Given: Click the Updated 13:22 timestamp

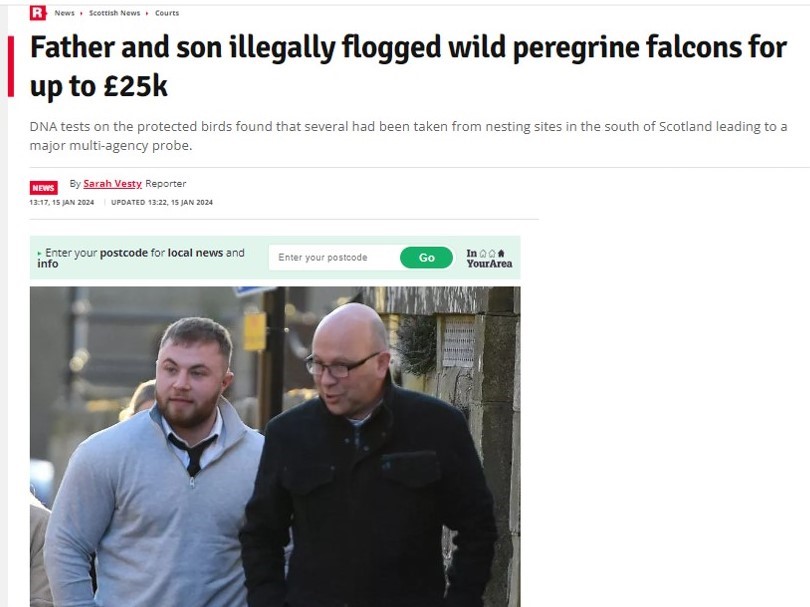Looking at the screenshot, I should pyautogui.click(x=162, y=203).
